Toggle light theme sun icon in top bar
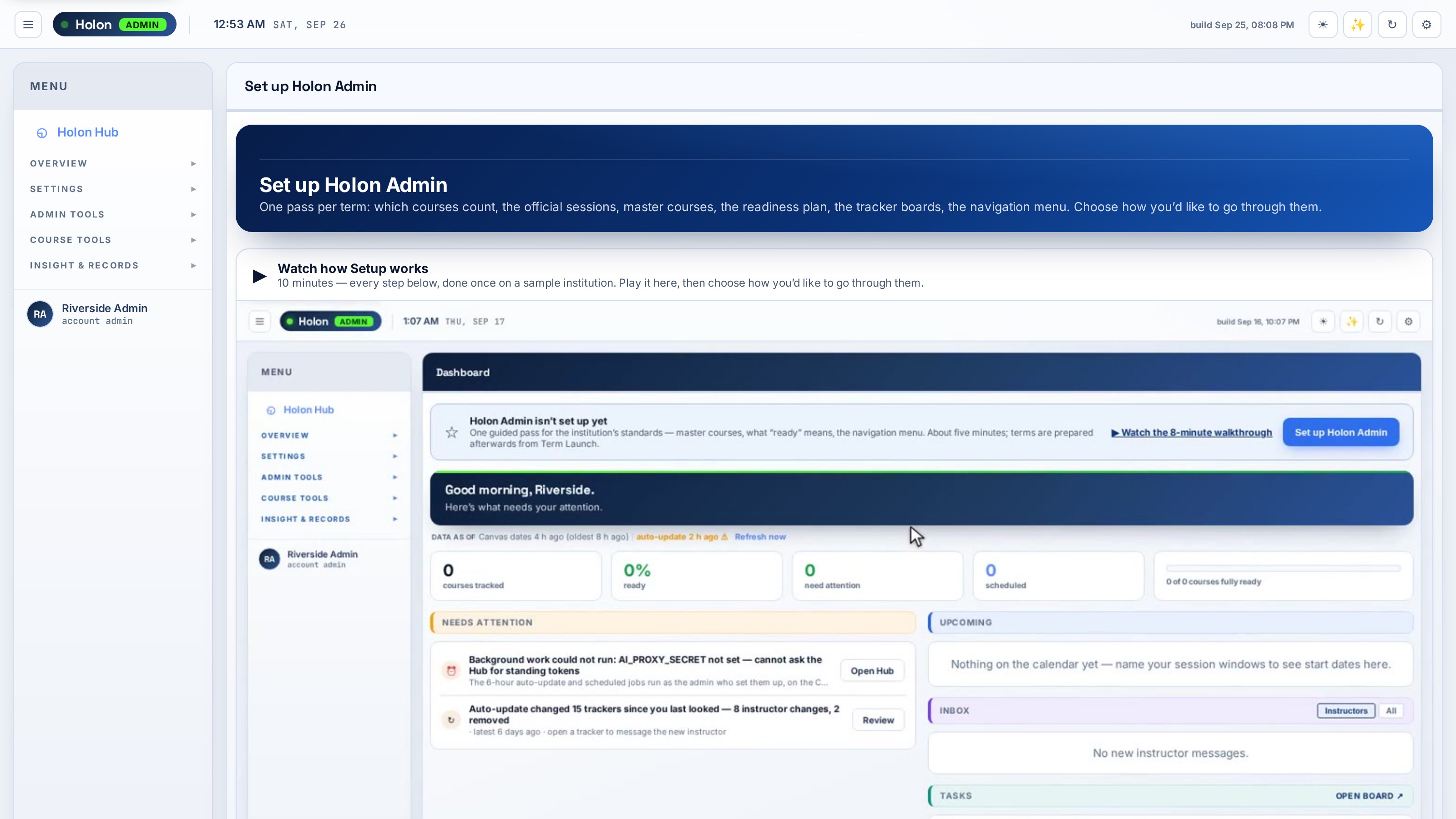 1323,25
